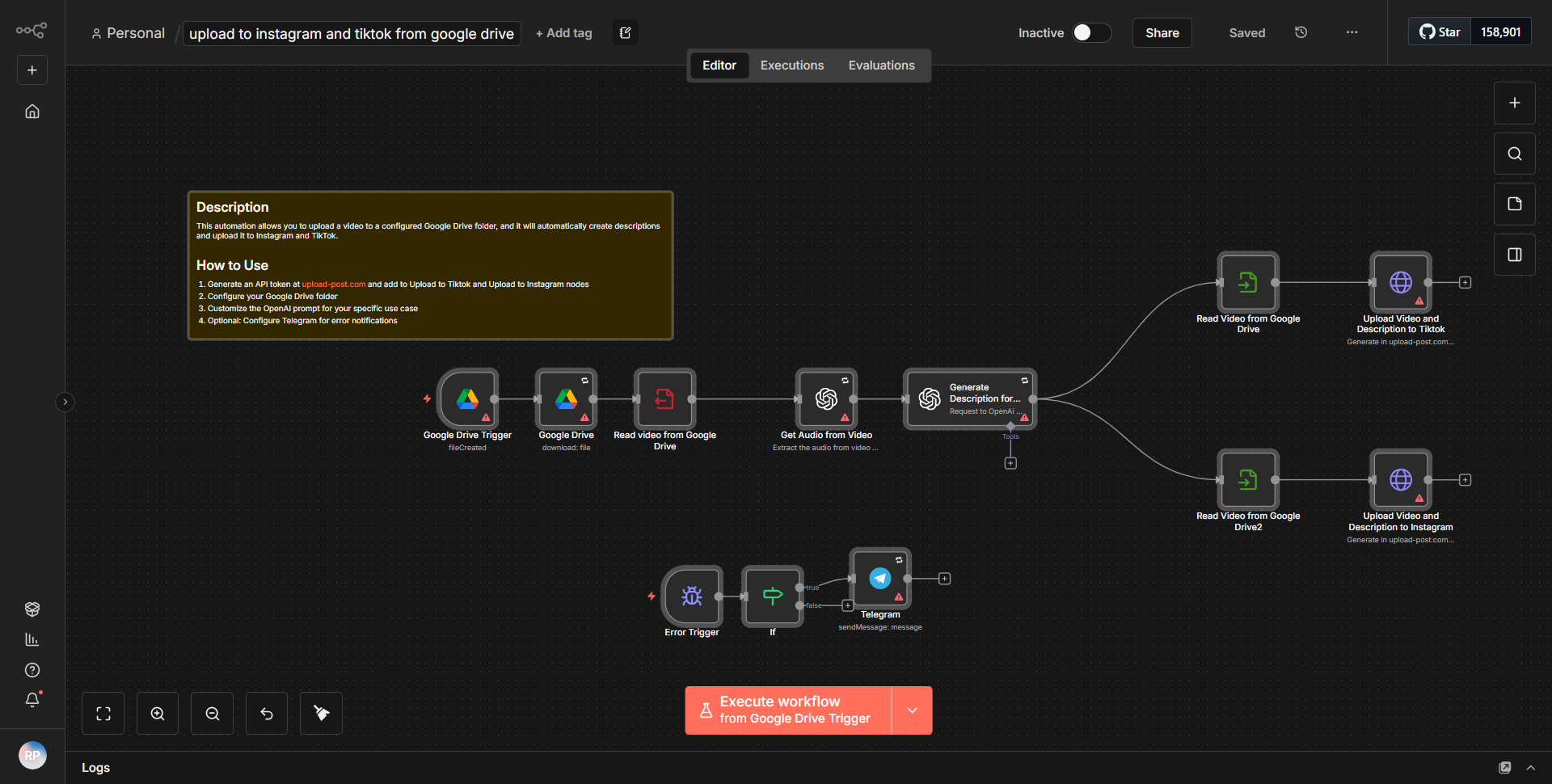Select the Read Video from Google Drive2 node
Screen dimensions: 1552x784
pyautogui.click(x=1248, y=479)
